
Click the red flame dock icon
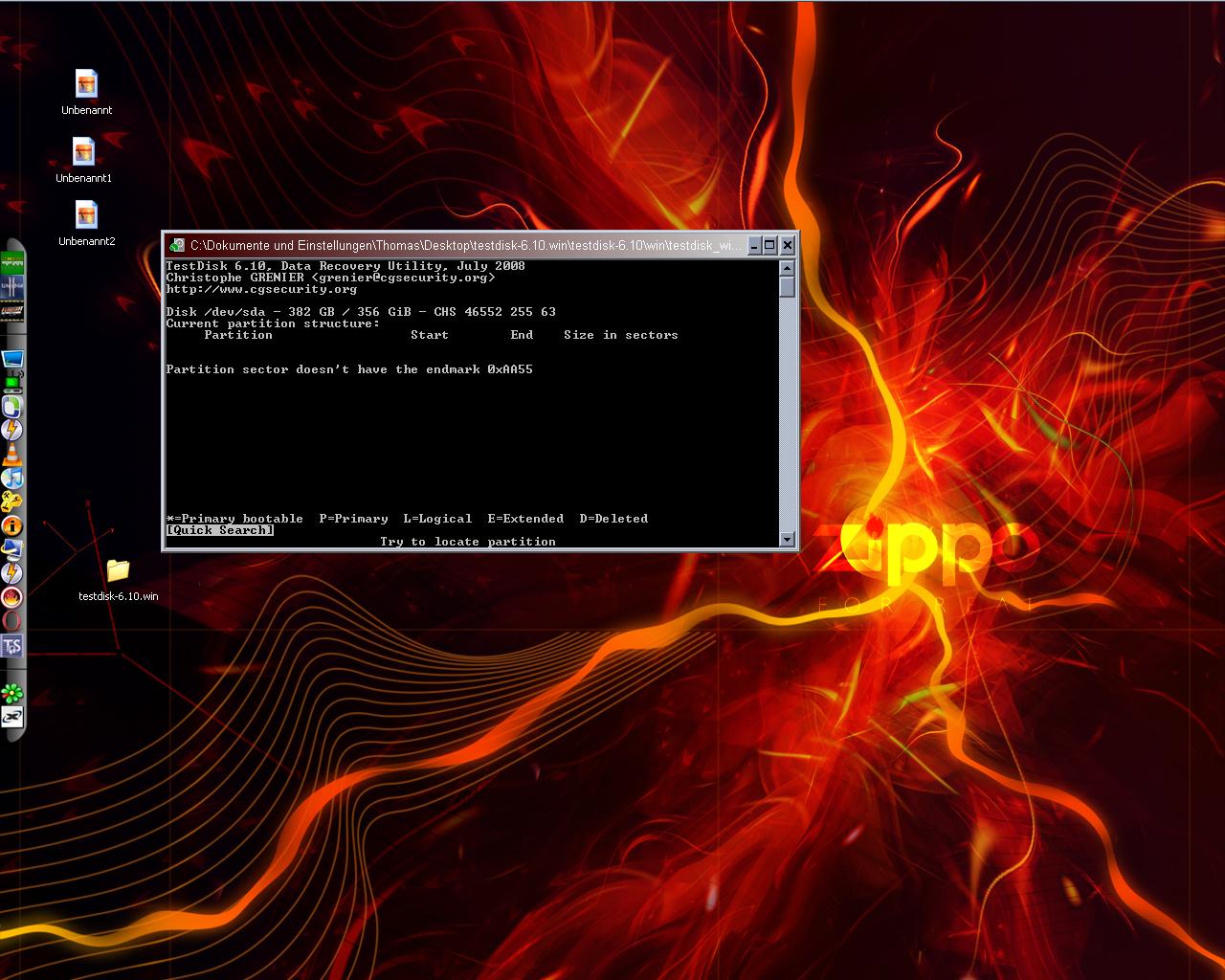pyautogui.click(x=12, y=597)
